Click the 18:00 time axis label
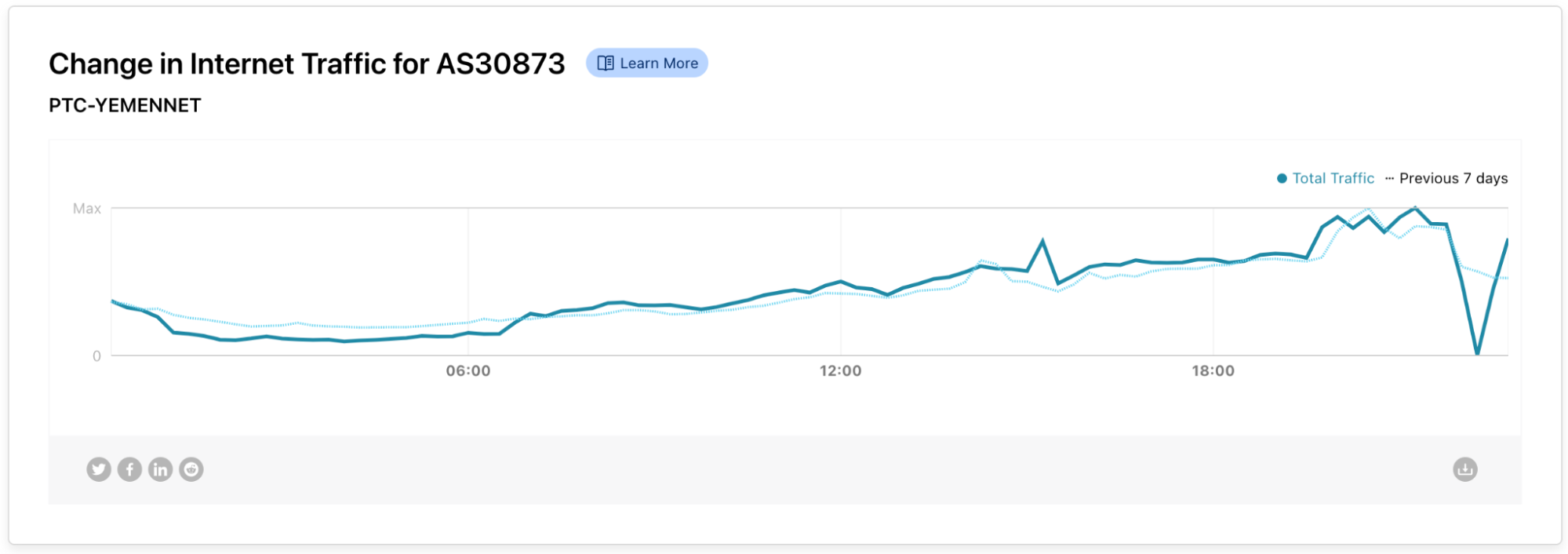The image size is (1568, 554). pos(1213,370)
